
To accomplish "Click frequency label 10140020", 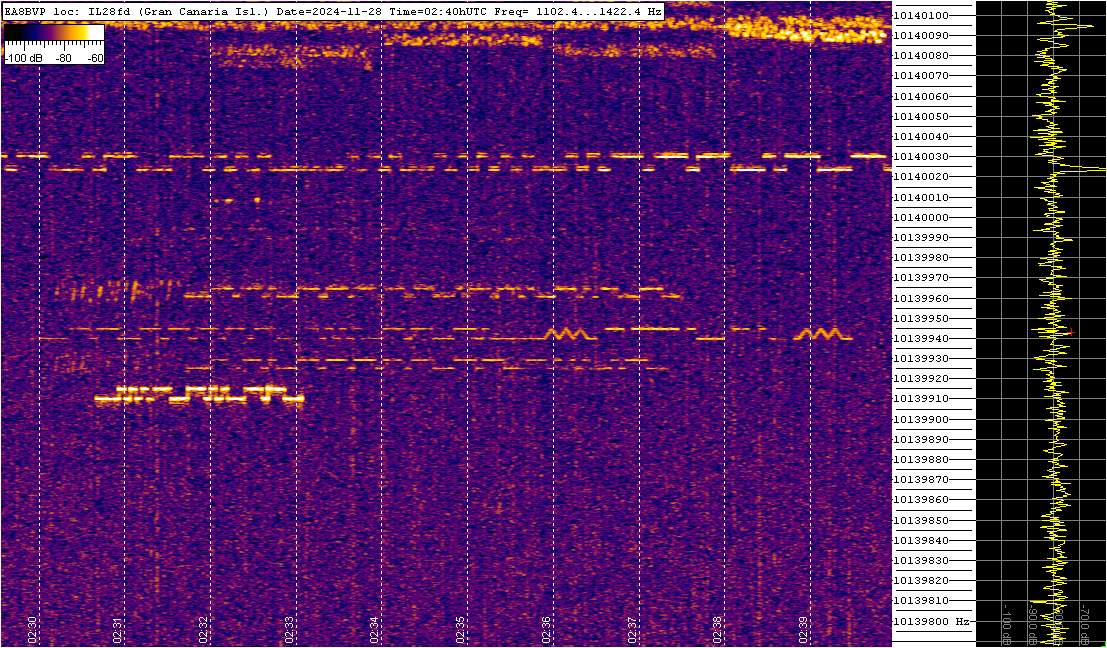I will (920, 177).
